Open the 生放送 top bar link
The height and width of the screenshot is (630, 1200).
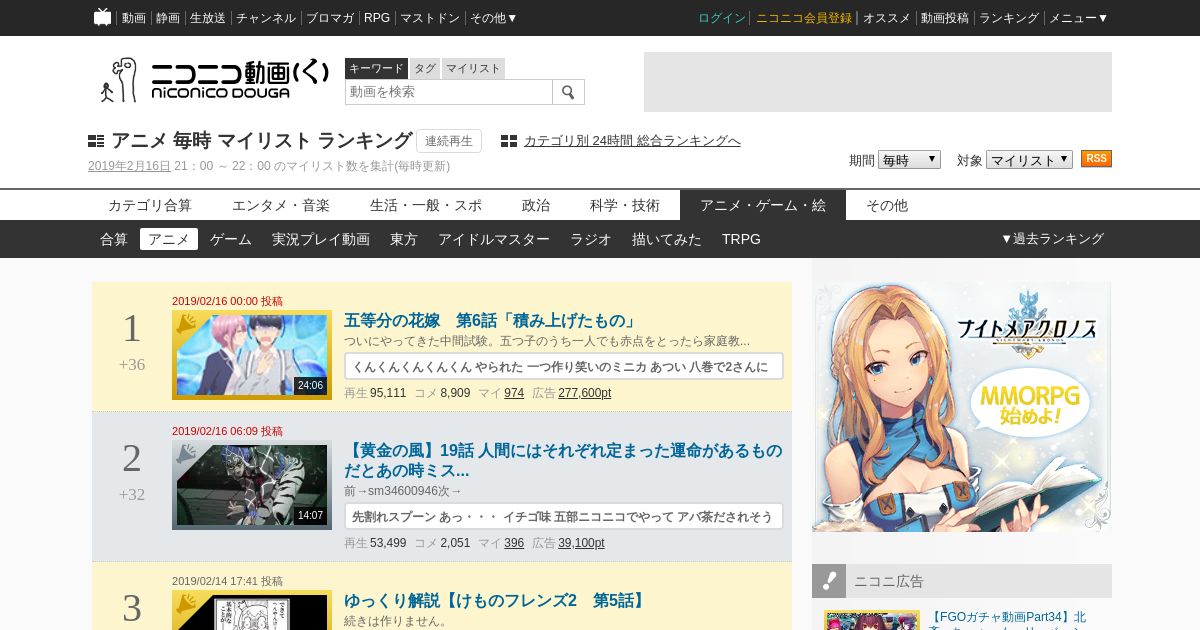click(208, 18)
